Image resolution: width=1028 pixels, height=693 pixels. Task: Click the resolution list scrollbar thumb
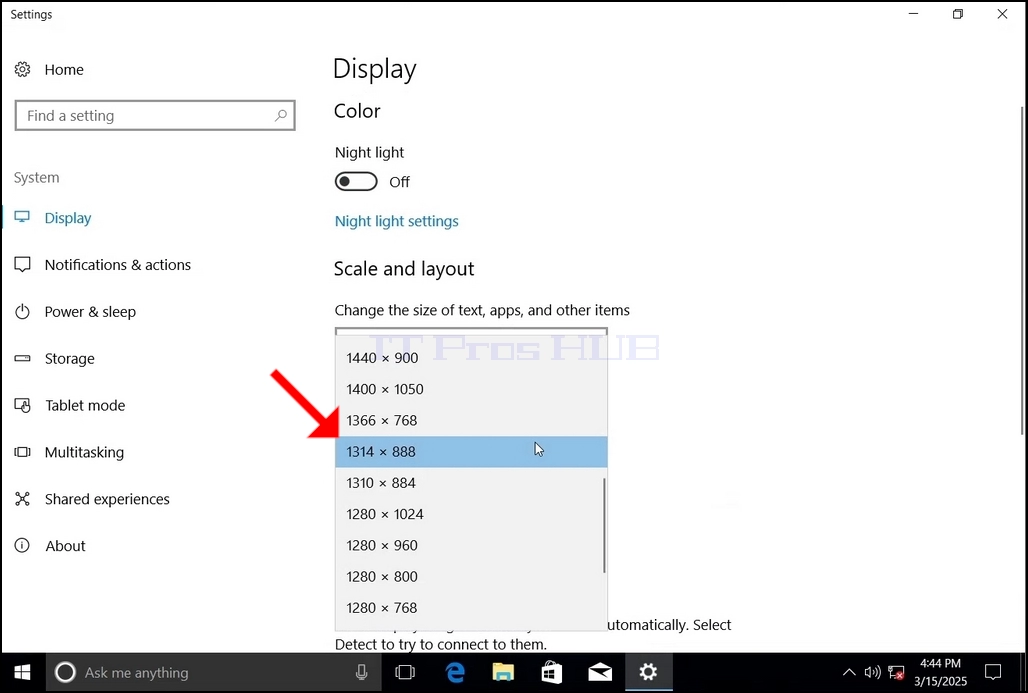pyautogui.click(x=604, y=525)
